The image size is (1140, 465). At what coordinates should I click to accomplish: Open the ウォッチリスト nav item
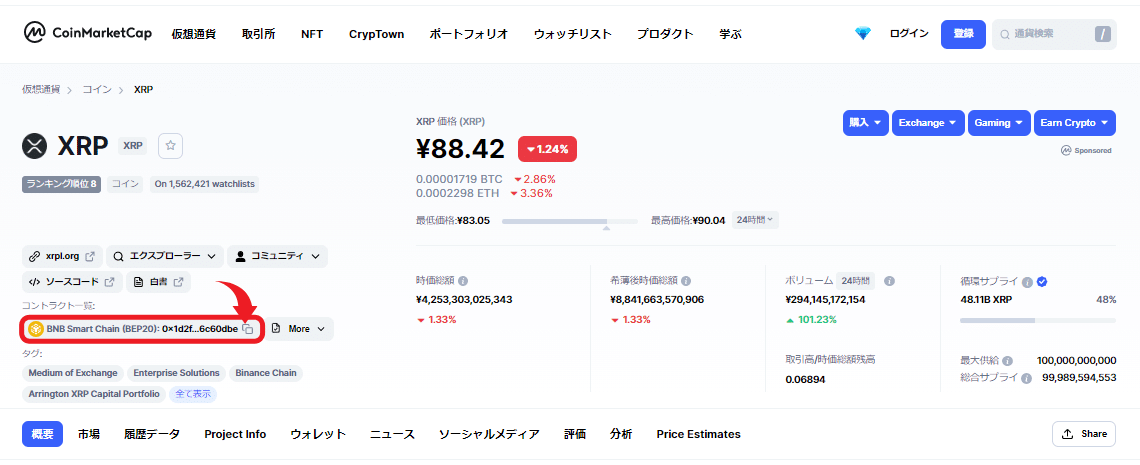[572, 34]
